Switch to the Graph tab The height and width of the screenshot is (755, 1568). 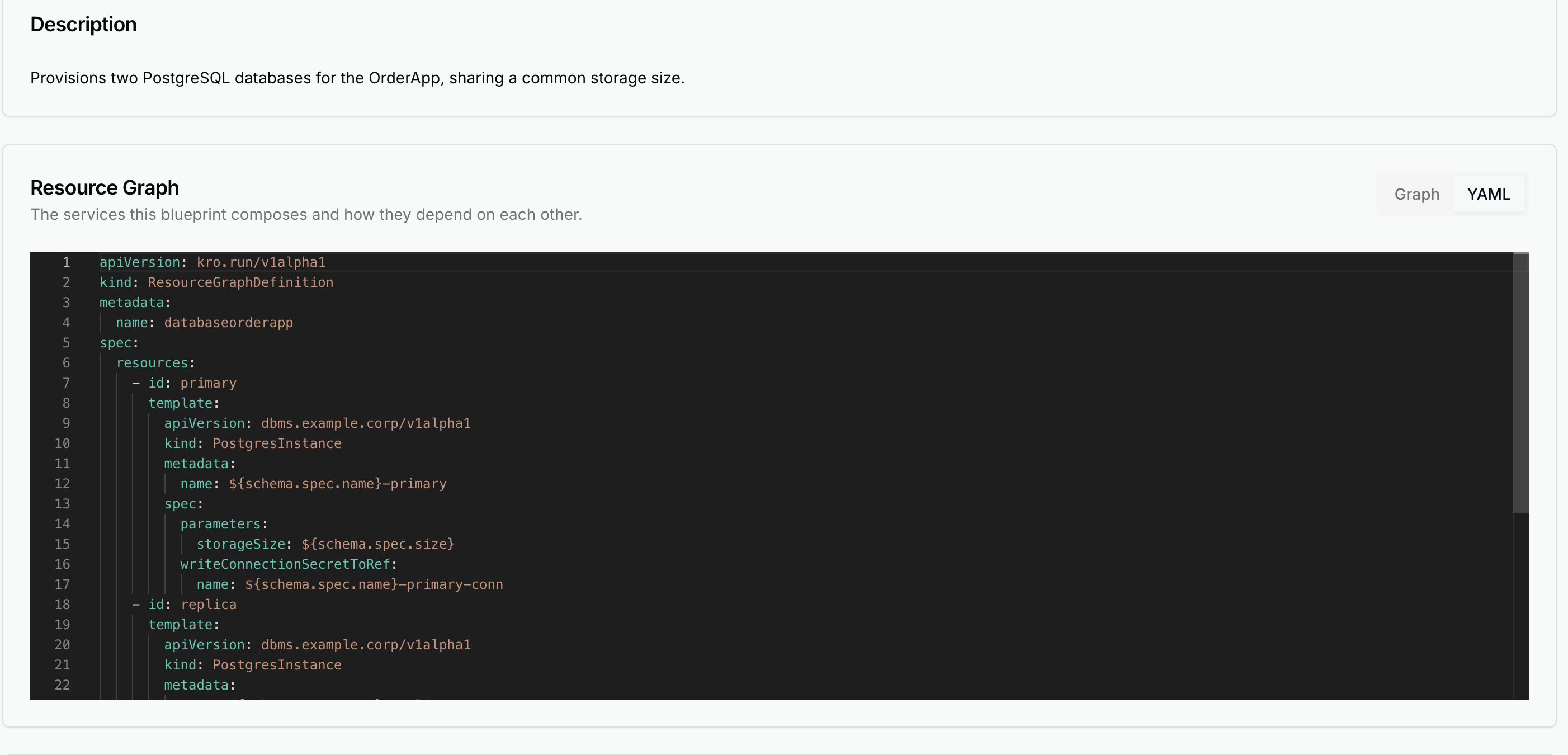click(1416, 194)
